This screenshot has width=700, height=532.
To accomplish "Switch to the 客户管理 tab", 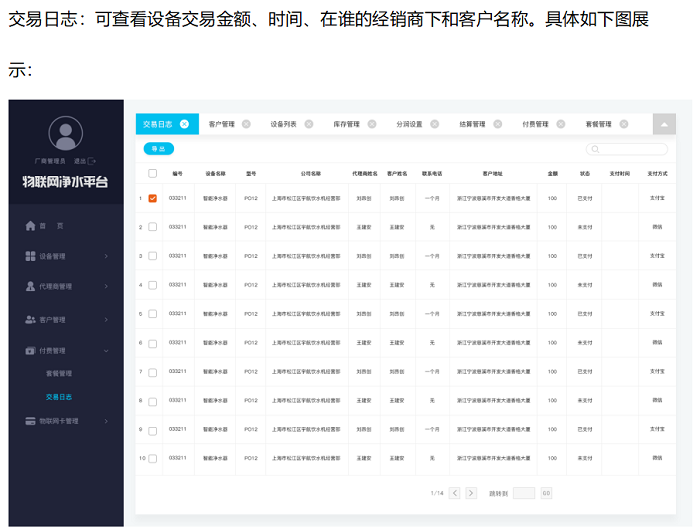I will [x=221, y=124].
